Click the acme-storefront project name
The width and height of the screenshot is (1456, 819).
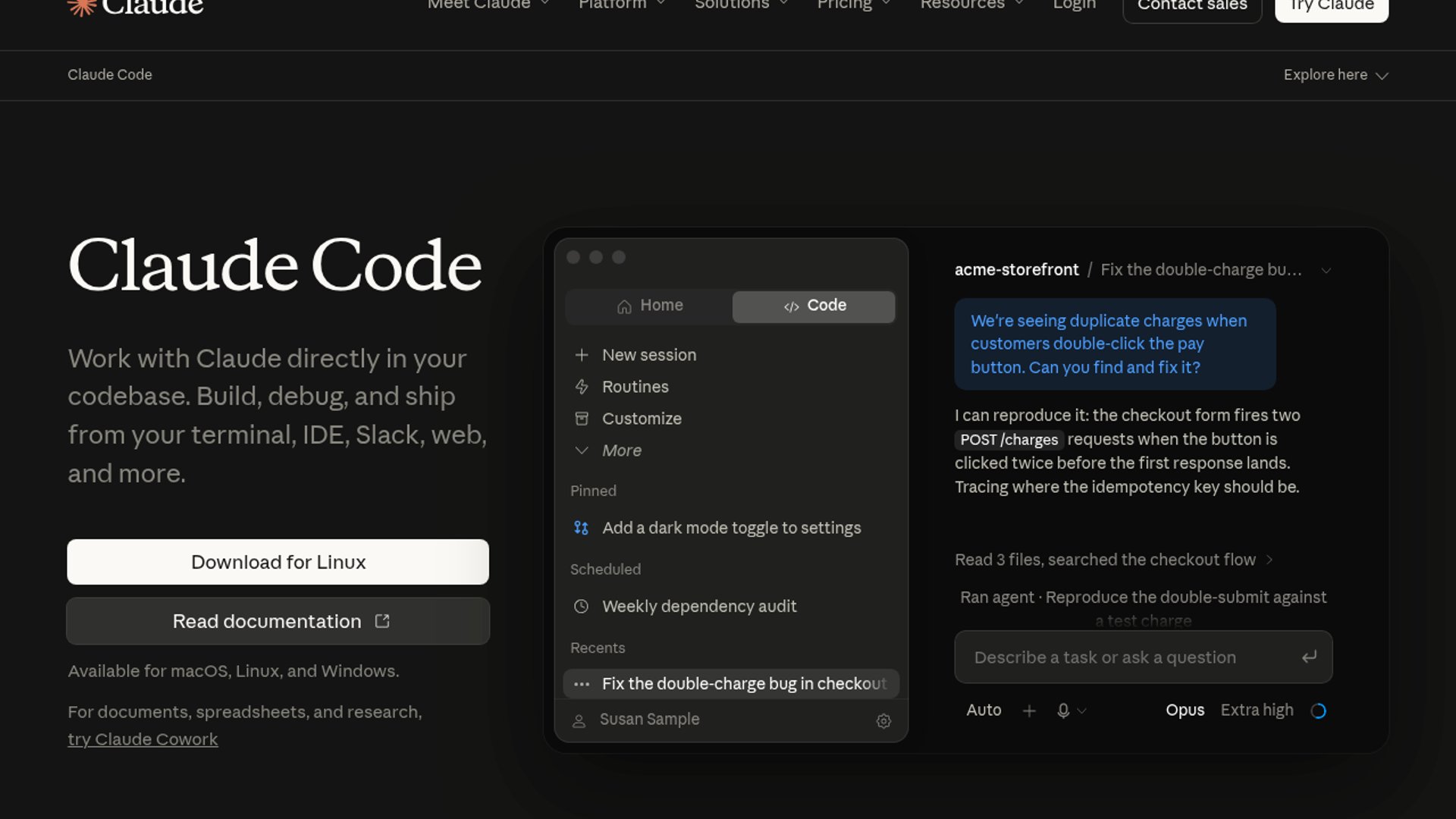pos(1016,270)
